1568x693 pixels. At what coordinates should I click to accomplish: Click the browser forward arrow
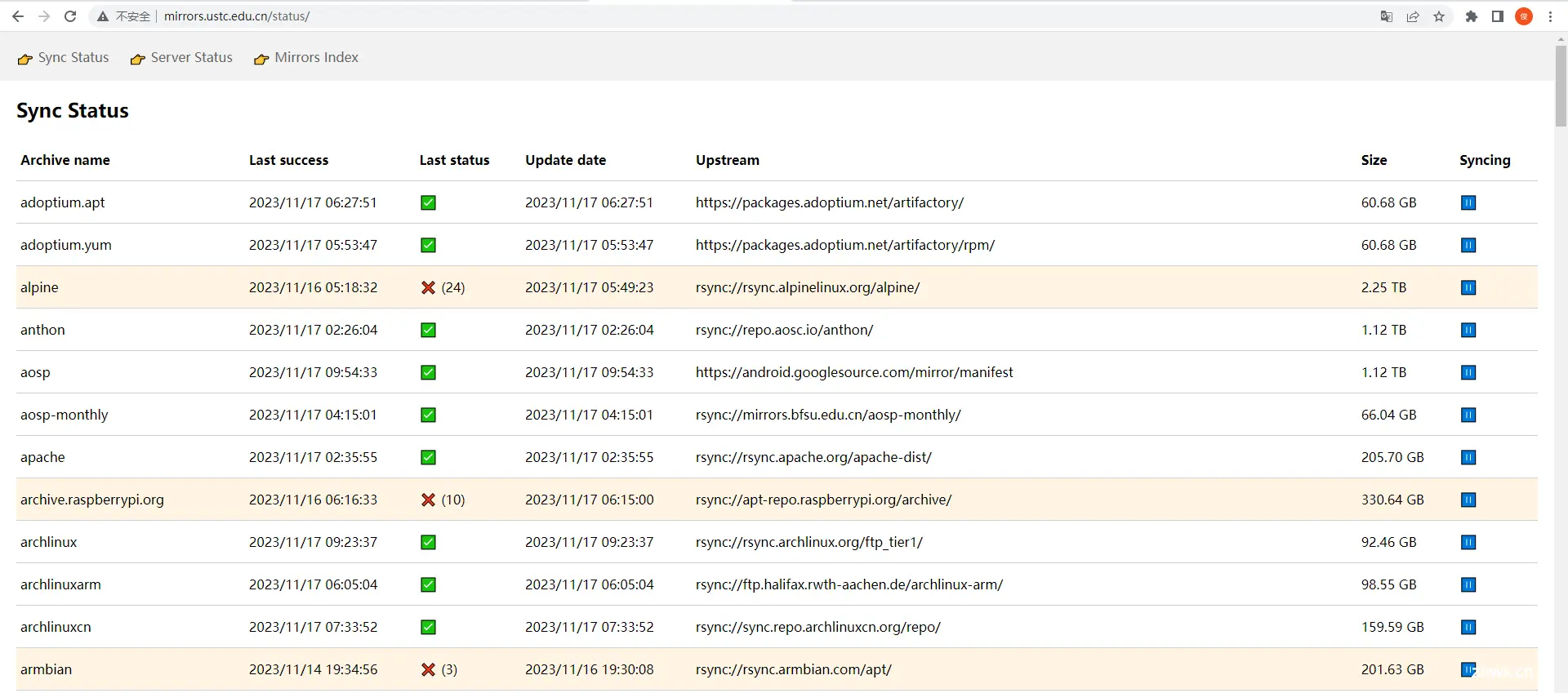click(x=44, y=16)
